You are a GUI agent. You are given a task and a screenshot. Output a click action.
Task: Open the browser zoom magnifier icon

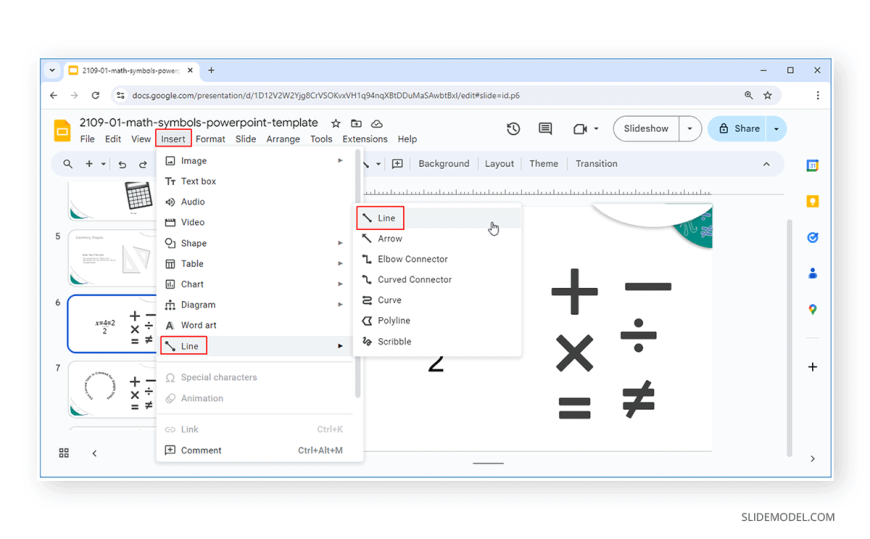[x=748, y=95]
